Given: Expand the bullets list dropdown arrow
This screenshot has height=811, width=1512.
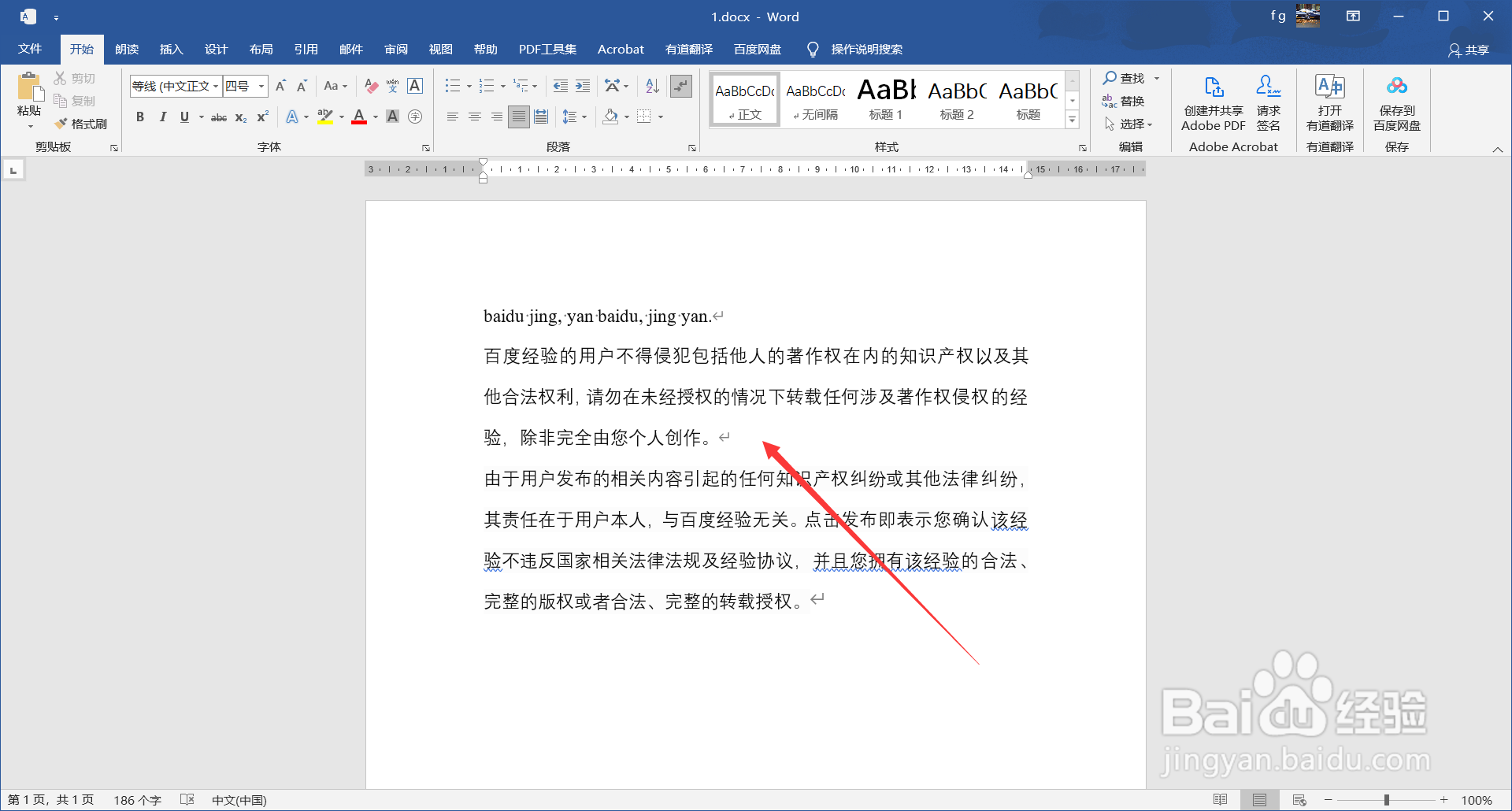Looking at the screenshot, I should click(469, 86).
